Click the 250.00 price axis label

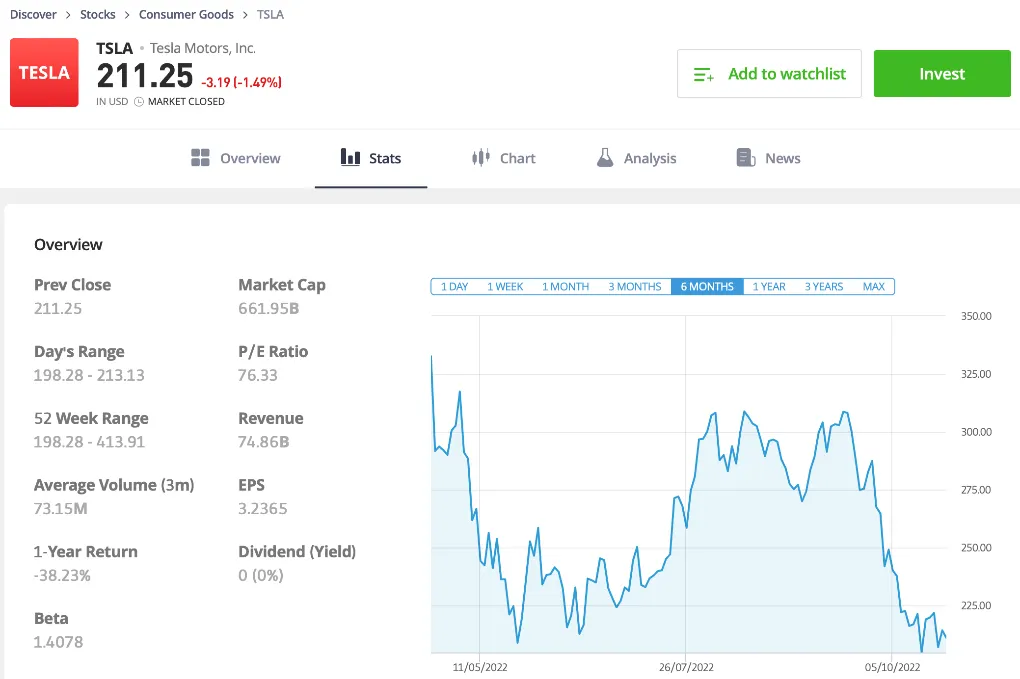pyautogui.click(x=976, y=548)
